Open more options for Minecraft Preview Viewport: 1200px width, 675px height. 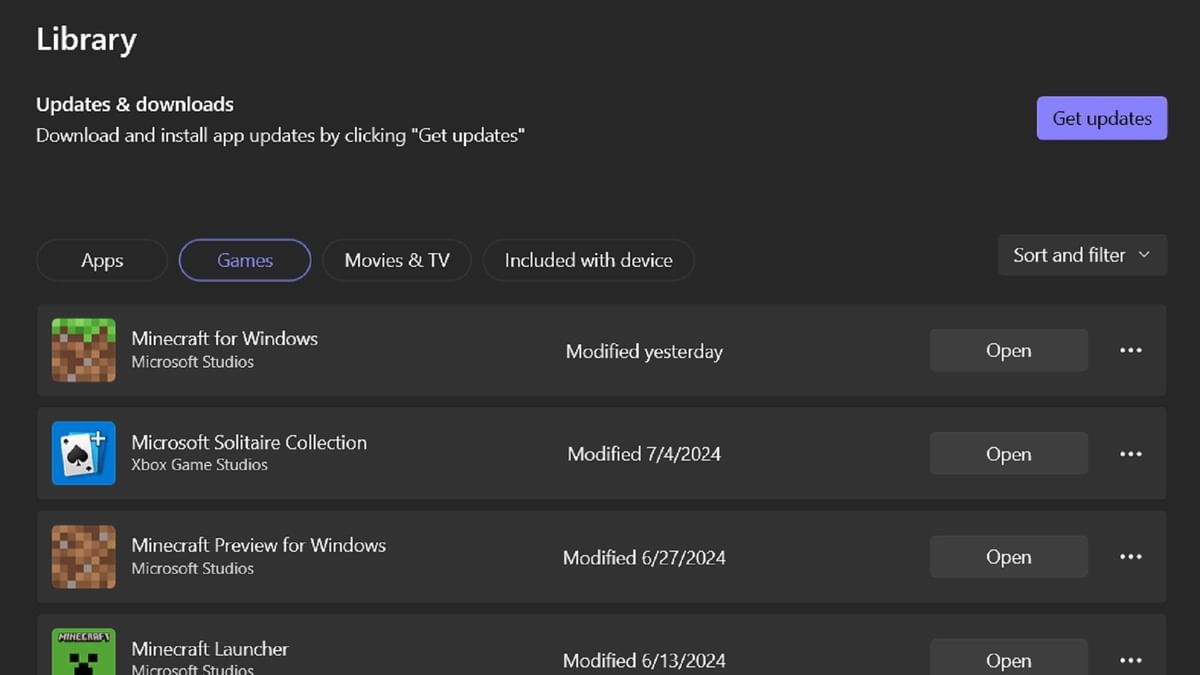[x=1131, y=556]
